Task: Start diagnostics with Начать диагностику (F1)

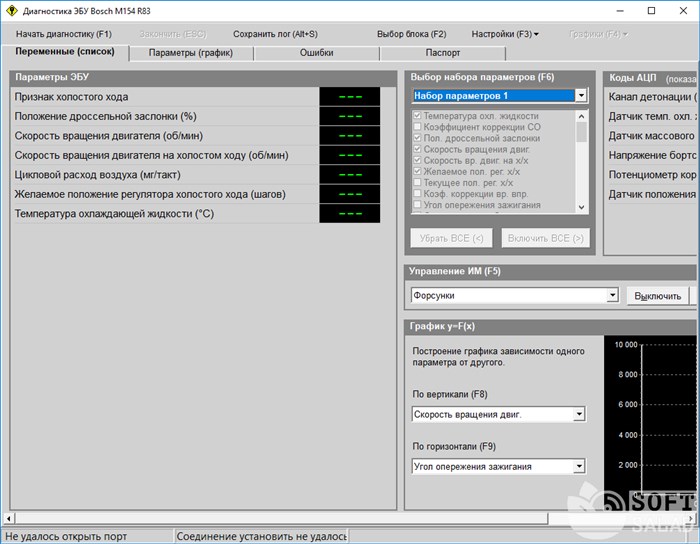Action: point(64,34)
